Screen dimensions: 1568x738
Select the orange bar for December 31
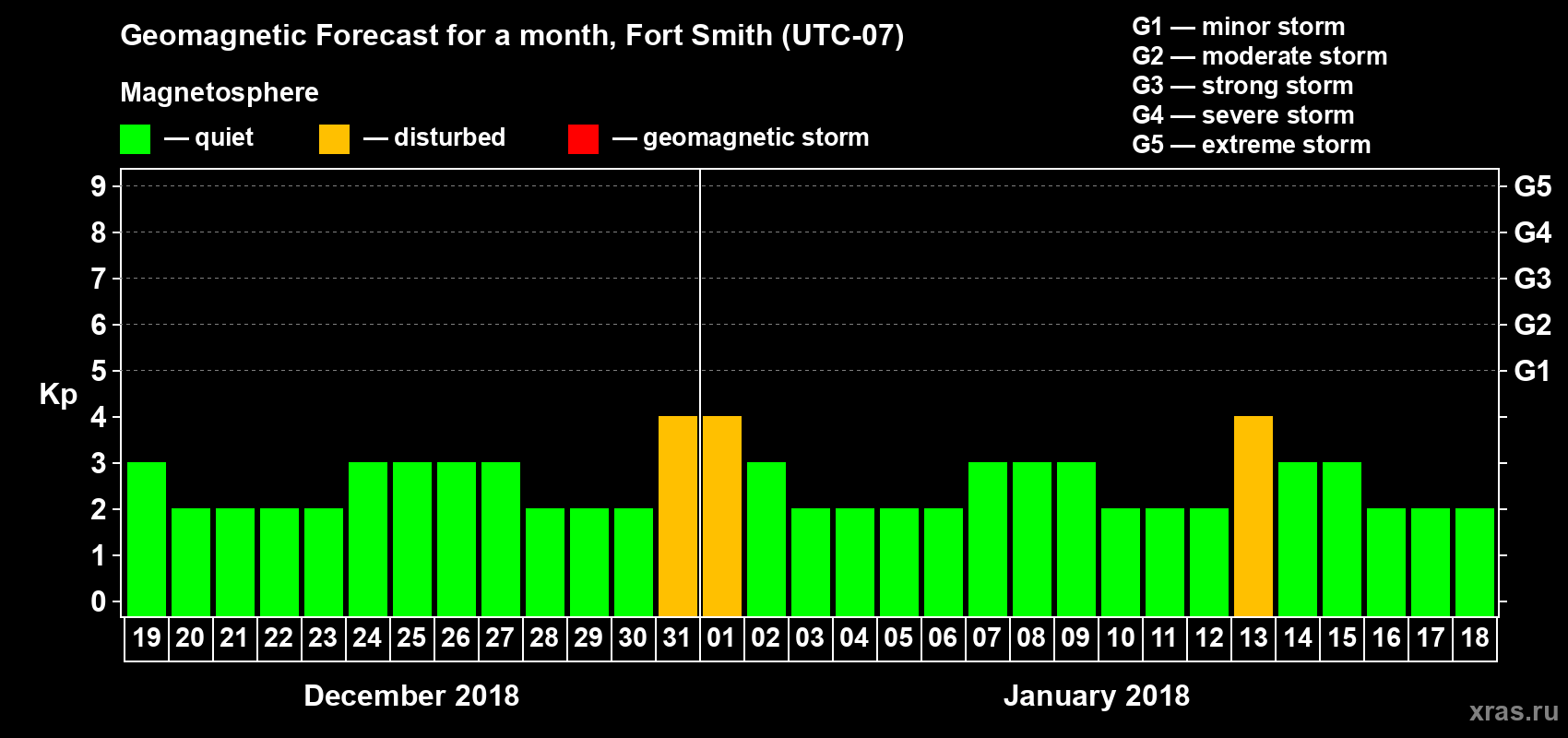coord(678,516)
